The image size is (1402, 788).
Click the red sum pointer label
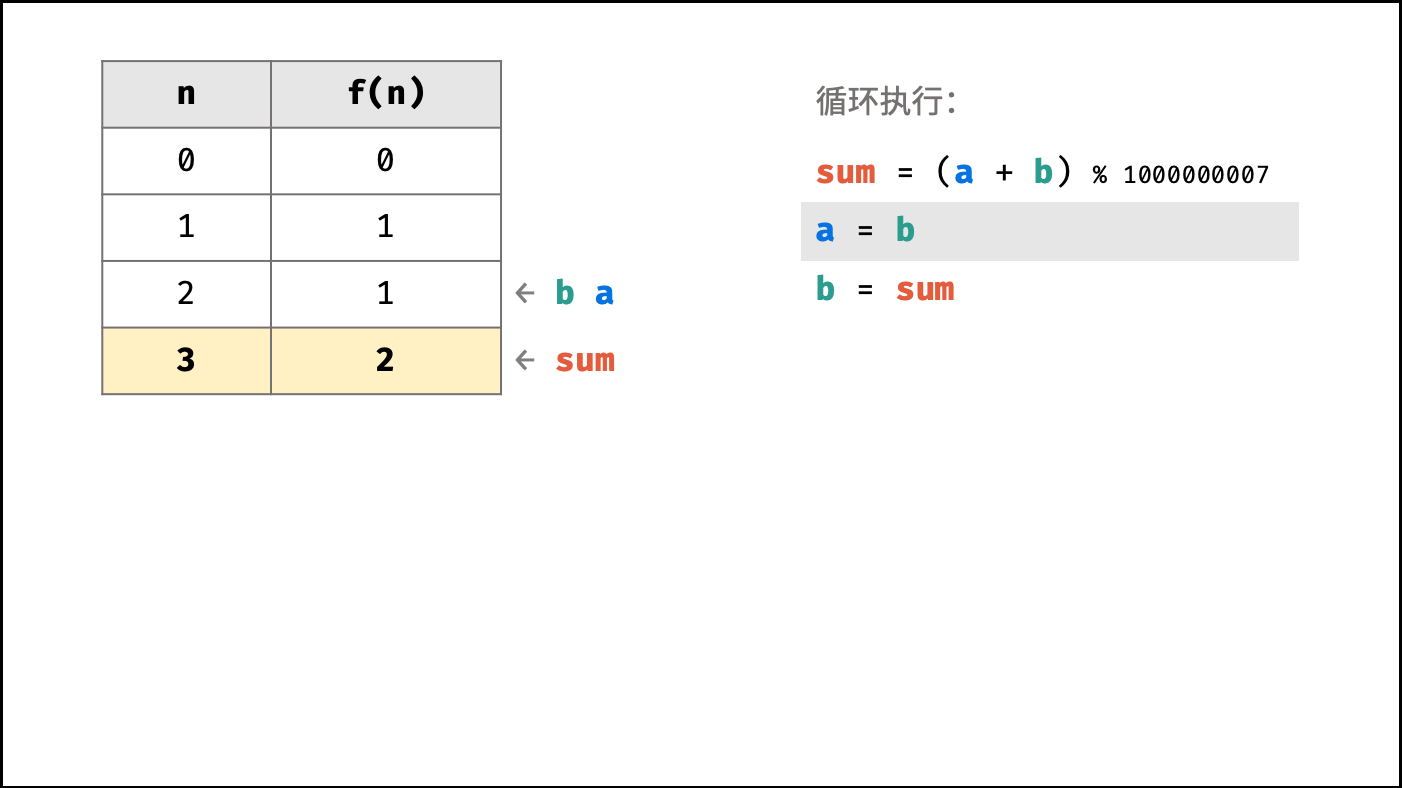tap(585, 360)
